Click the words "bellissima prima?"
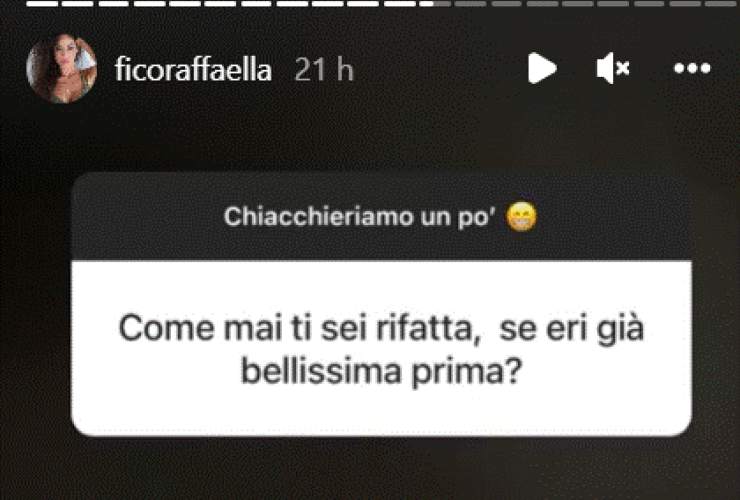The height and width of the screenshot is (500, 740). click(x=381, y=372)
